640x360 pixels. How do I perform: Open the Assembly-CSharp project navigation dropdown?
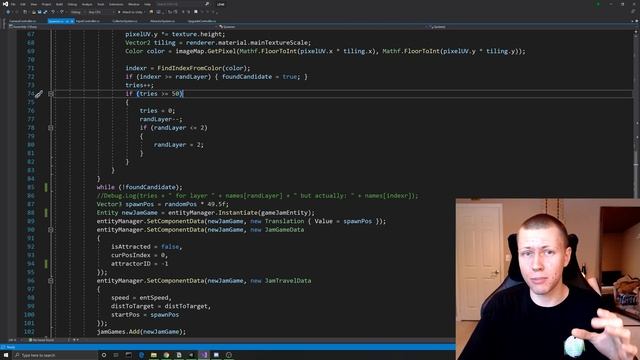(113, 27)
